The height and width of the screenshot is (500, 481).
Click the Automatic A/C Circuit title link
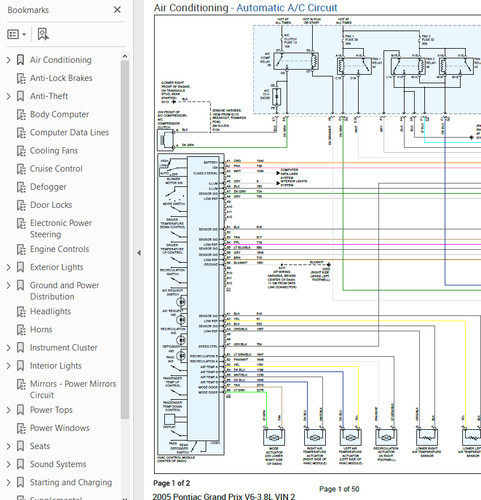point(287,7)
